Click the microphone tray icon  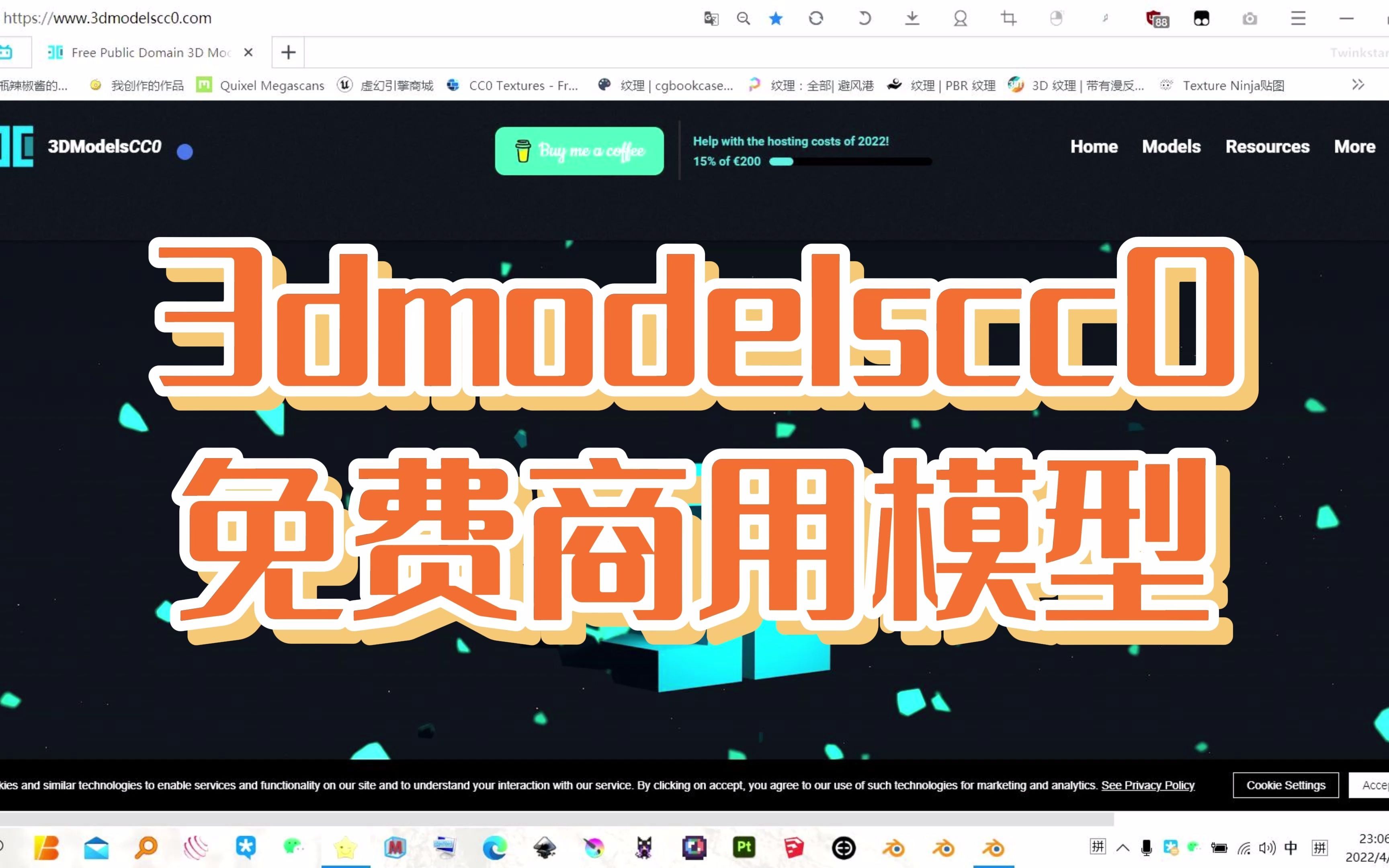pyautogui.click(x=1146, y=848)
